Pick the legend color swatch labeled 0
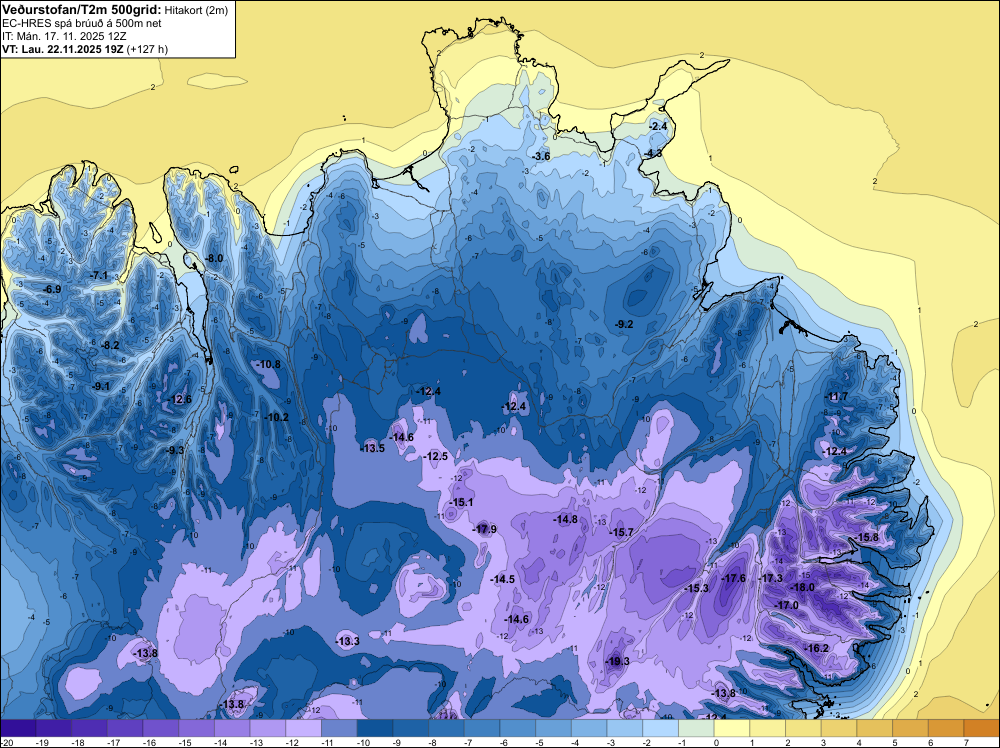Viewport: 1000px width, 748px height. [732, 727]
